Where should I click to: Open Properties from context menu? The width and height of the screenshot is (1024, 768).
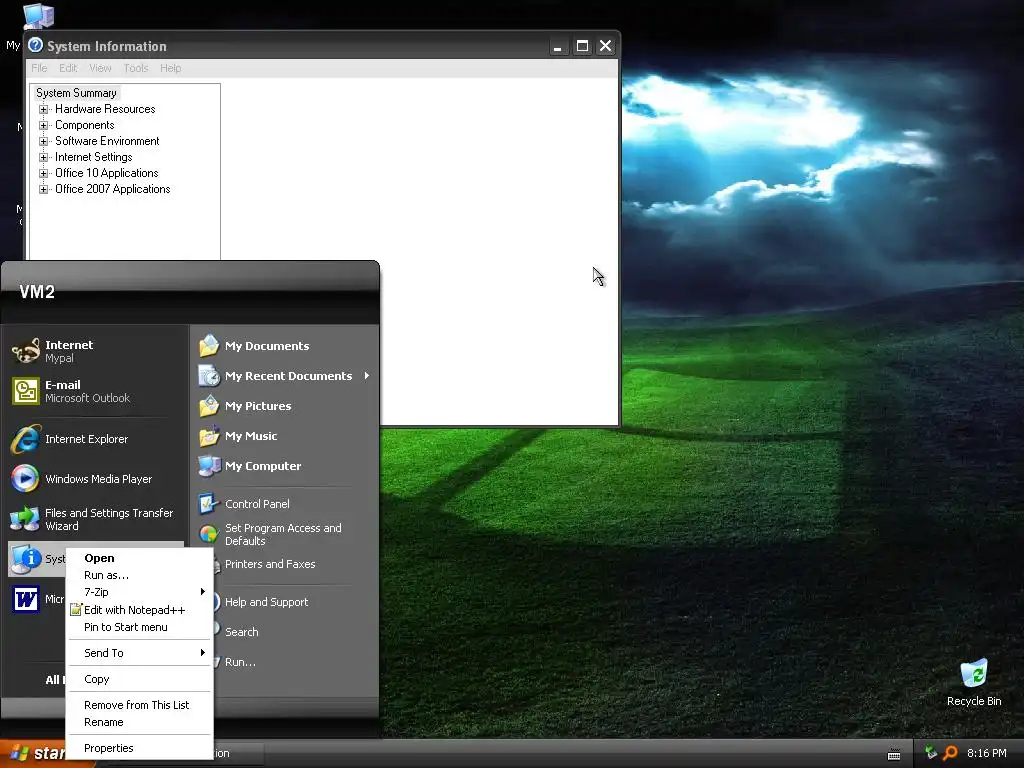click(140, 748)
